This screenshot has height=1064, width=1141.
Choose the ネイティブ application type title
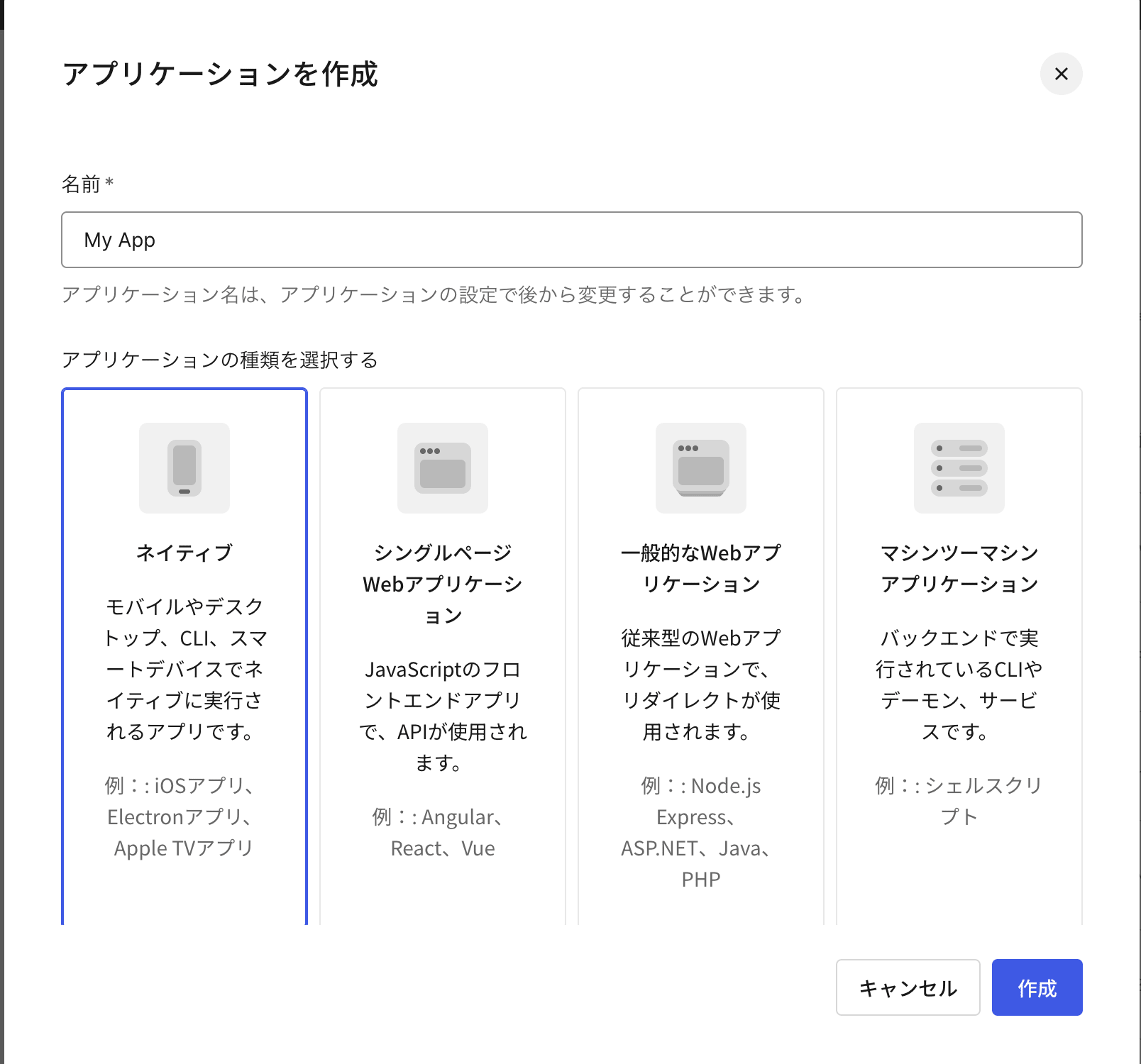pyautogui.click(x=184, y=553)
